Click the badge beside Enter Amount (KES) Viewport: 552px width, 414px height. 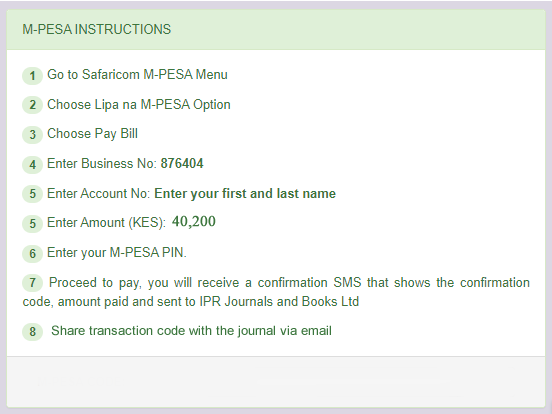tap(32, 224)
